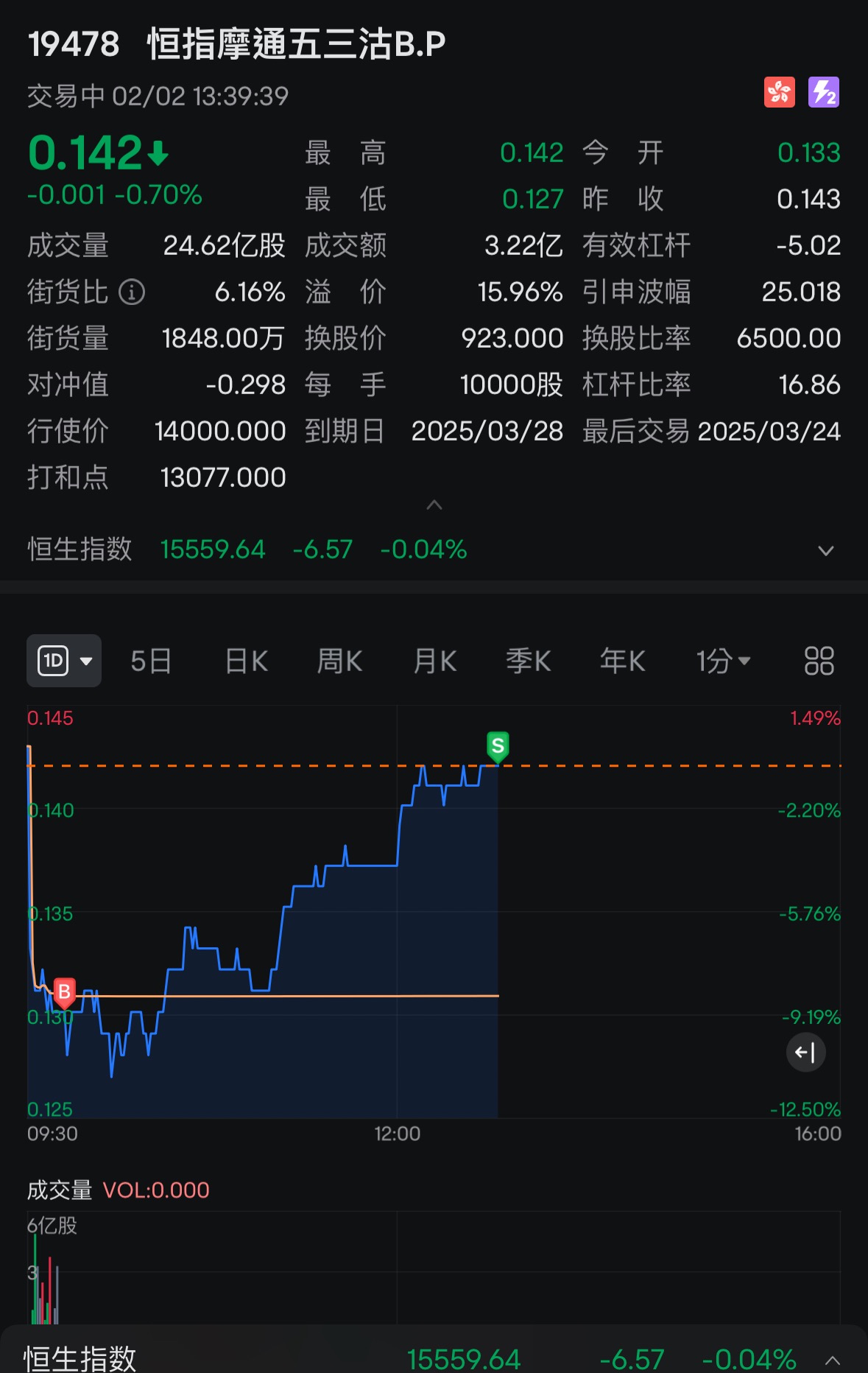The width and height of the screenshot is (868, 1373).
Task: Tap the 成交额 value 3.22亿
Action: [x=523, y=245]
